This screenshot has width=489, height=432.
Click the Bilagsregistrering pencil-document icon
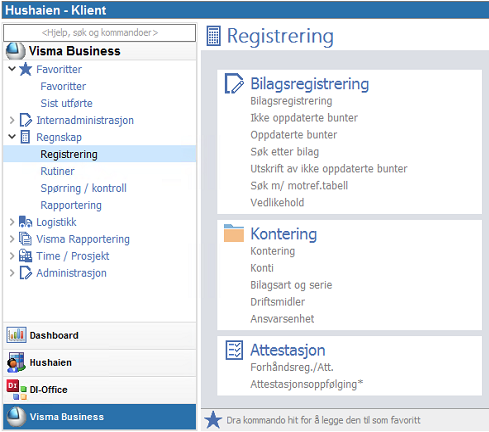coord(234,83)
